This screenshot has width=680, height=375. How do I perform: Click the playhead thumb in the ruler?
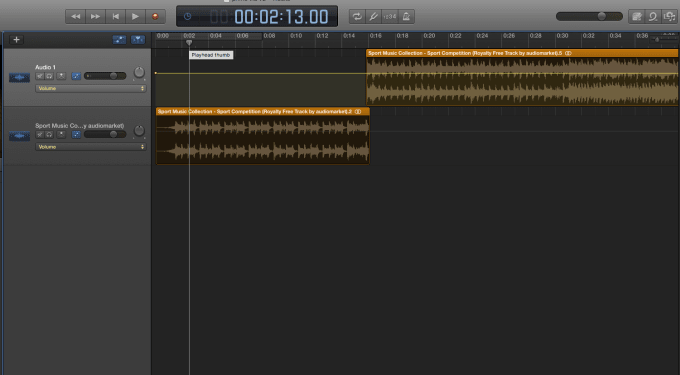[189, 42]
